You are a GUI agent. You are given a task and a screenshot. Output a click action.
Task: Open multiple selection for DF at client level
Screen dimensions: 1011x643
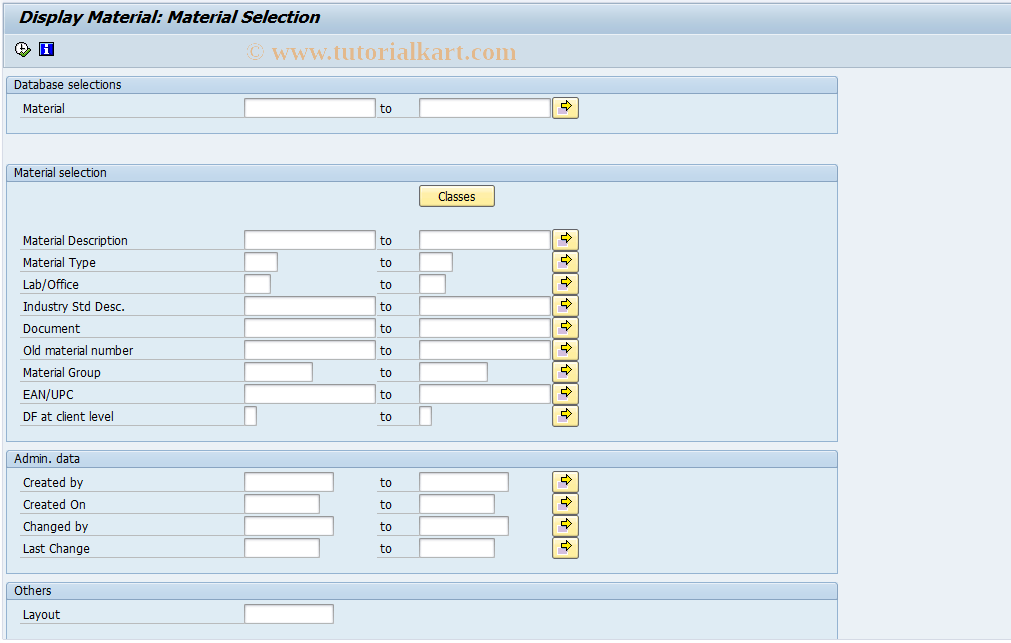point(565,415)
